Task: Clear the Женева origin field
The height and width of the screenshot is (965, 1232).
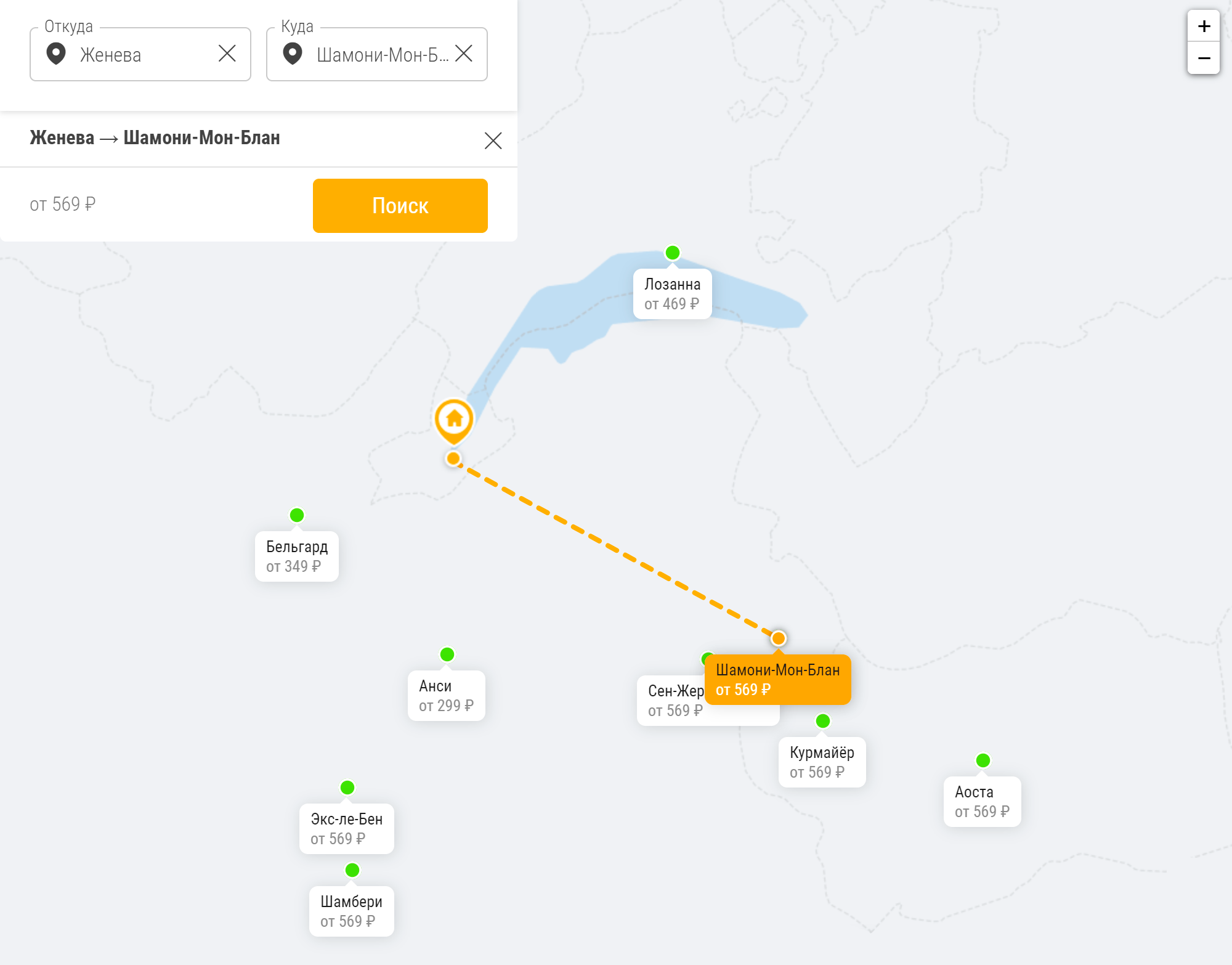Action: pos(227,54)
